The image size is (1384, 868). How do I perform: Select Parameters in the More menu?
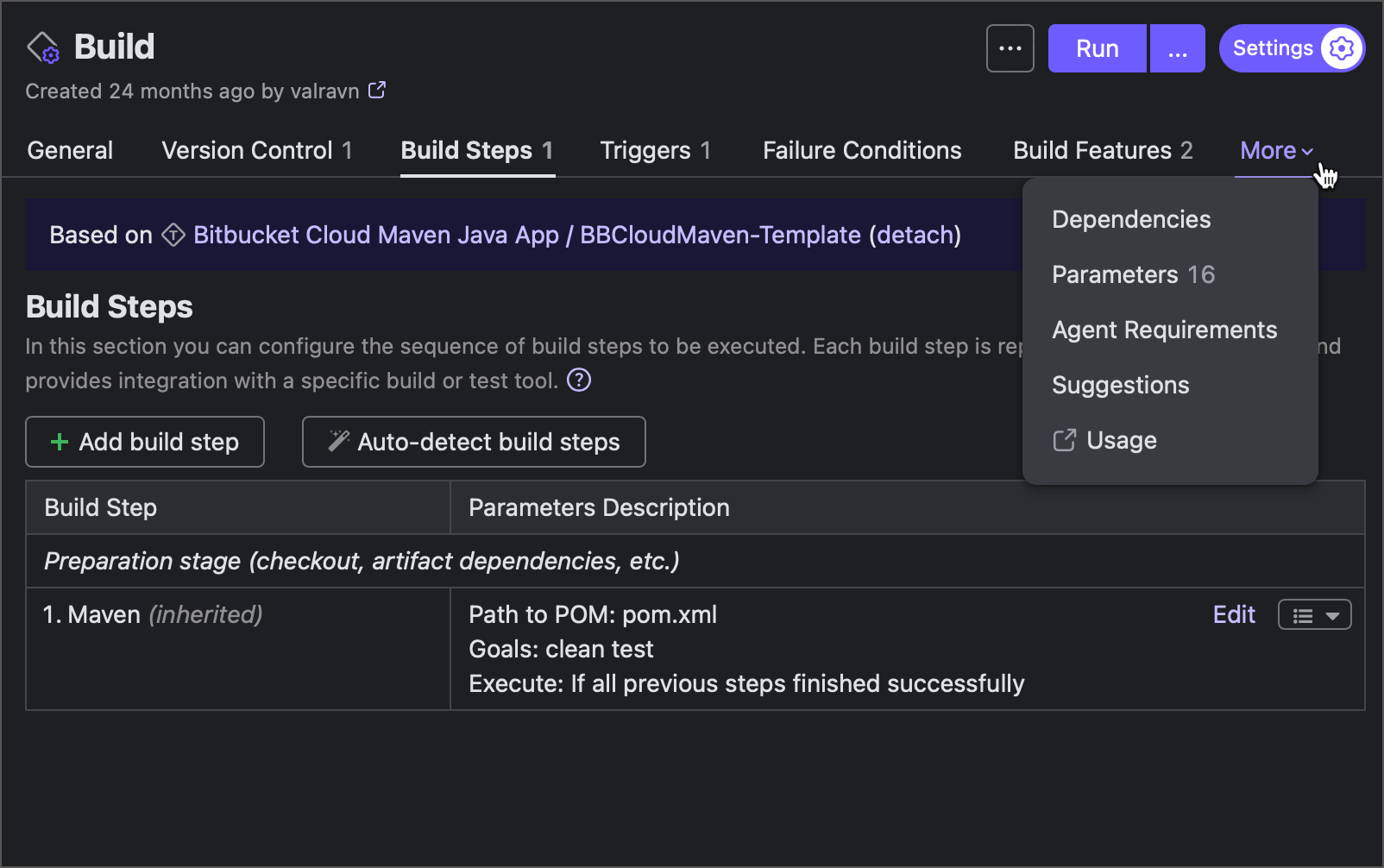(x=1133, y=274)
